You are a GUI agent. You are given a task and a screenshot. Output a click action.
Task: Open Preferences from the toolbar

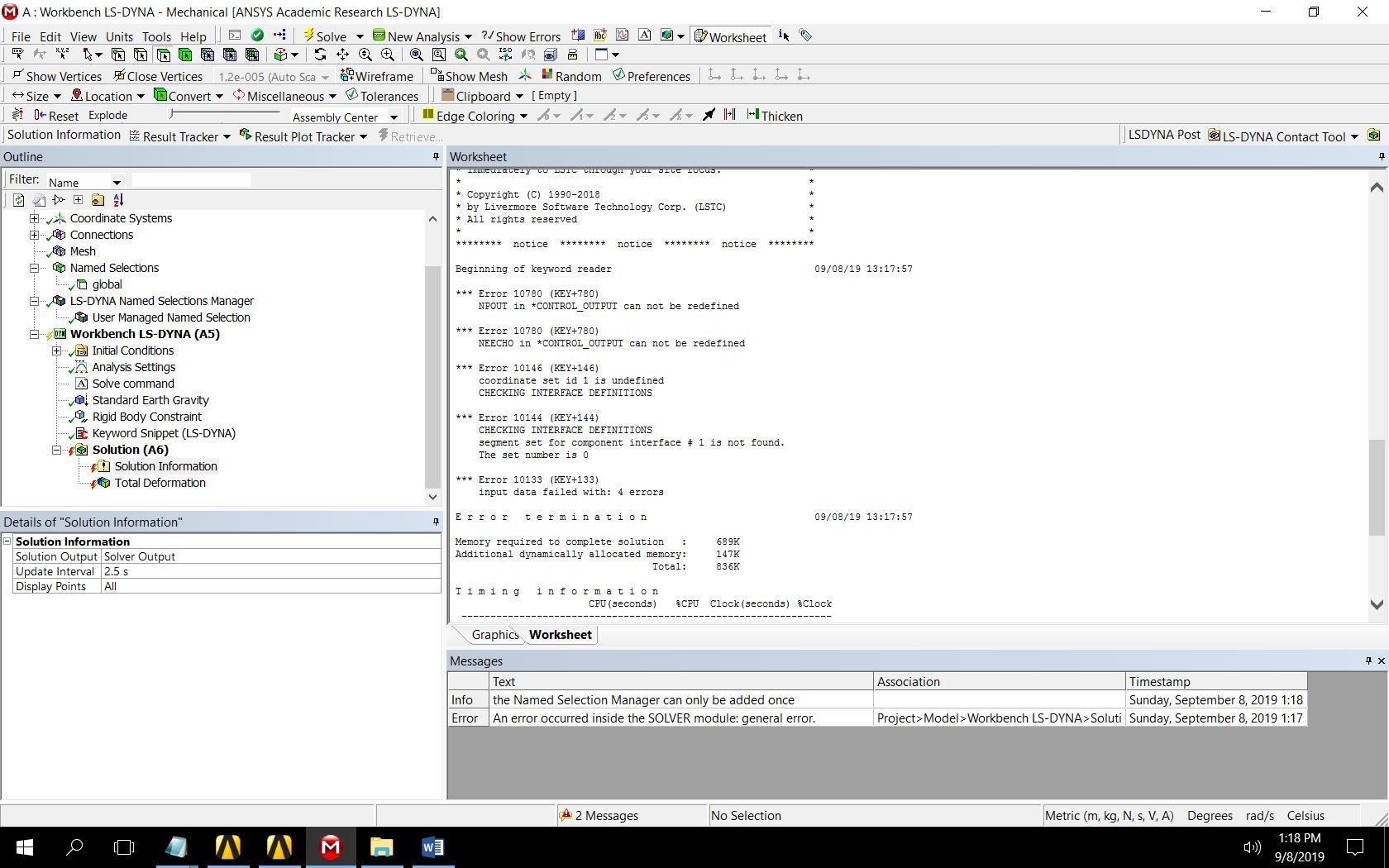[x=652, y=76]
